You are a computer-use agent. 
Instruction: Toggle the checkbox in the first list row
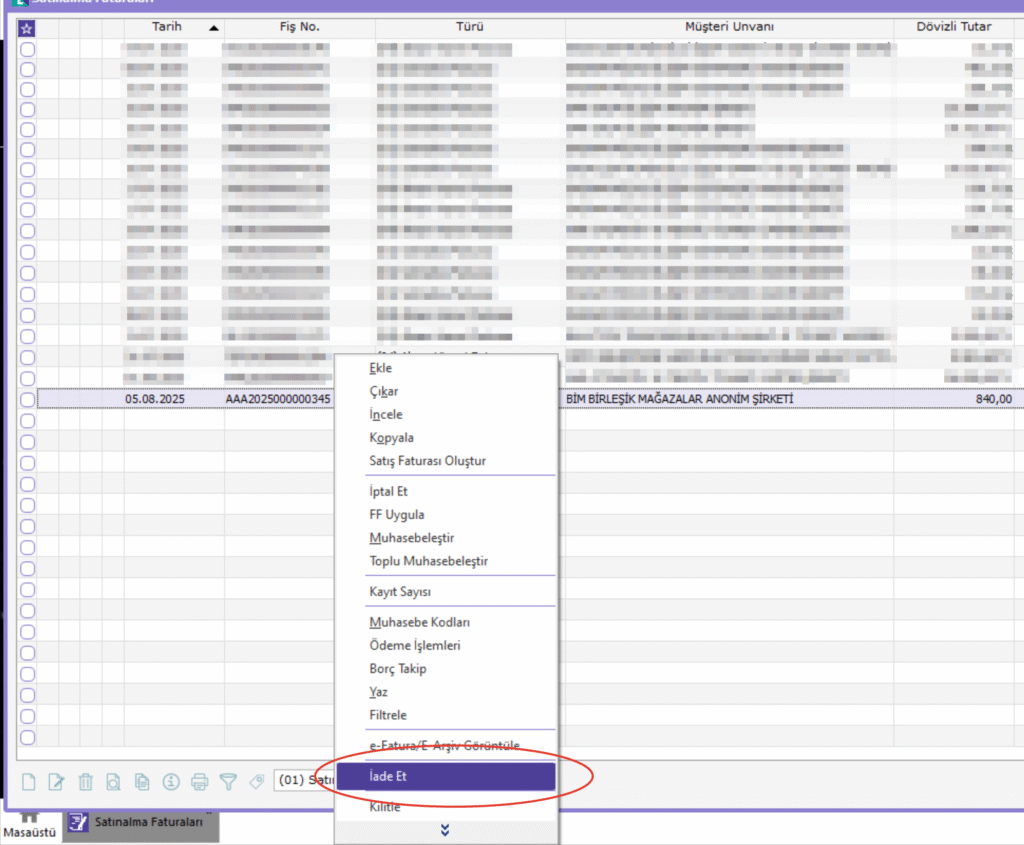(x=27, y=48)
